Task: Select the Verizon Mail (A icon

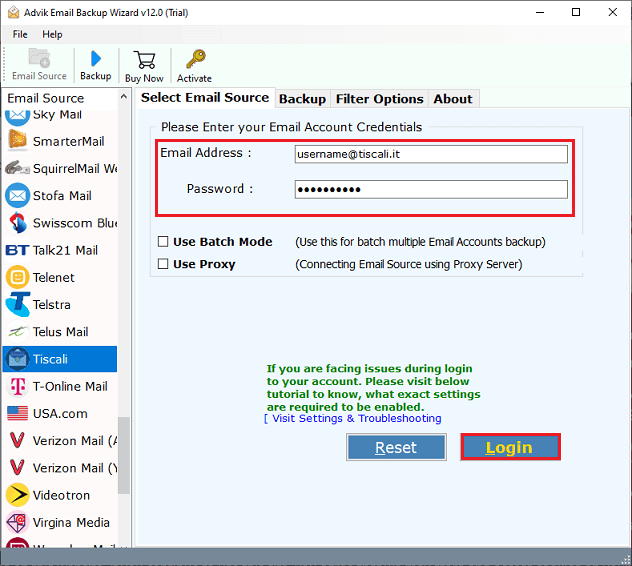Action: pyautogui.click(x=17, y=441)
